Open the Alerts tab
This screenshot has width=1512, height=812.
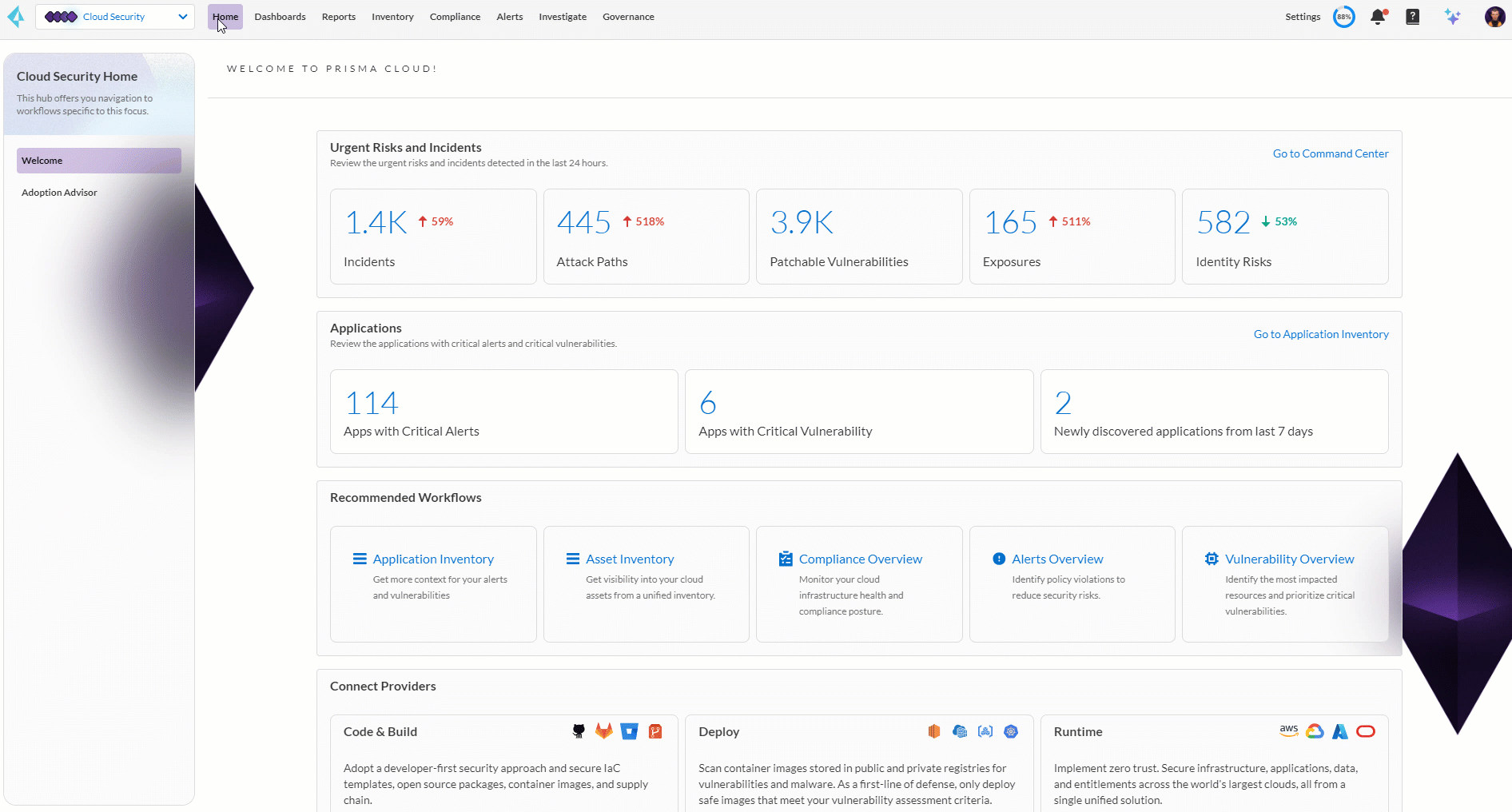click(510, 17)
